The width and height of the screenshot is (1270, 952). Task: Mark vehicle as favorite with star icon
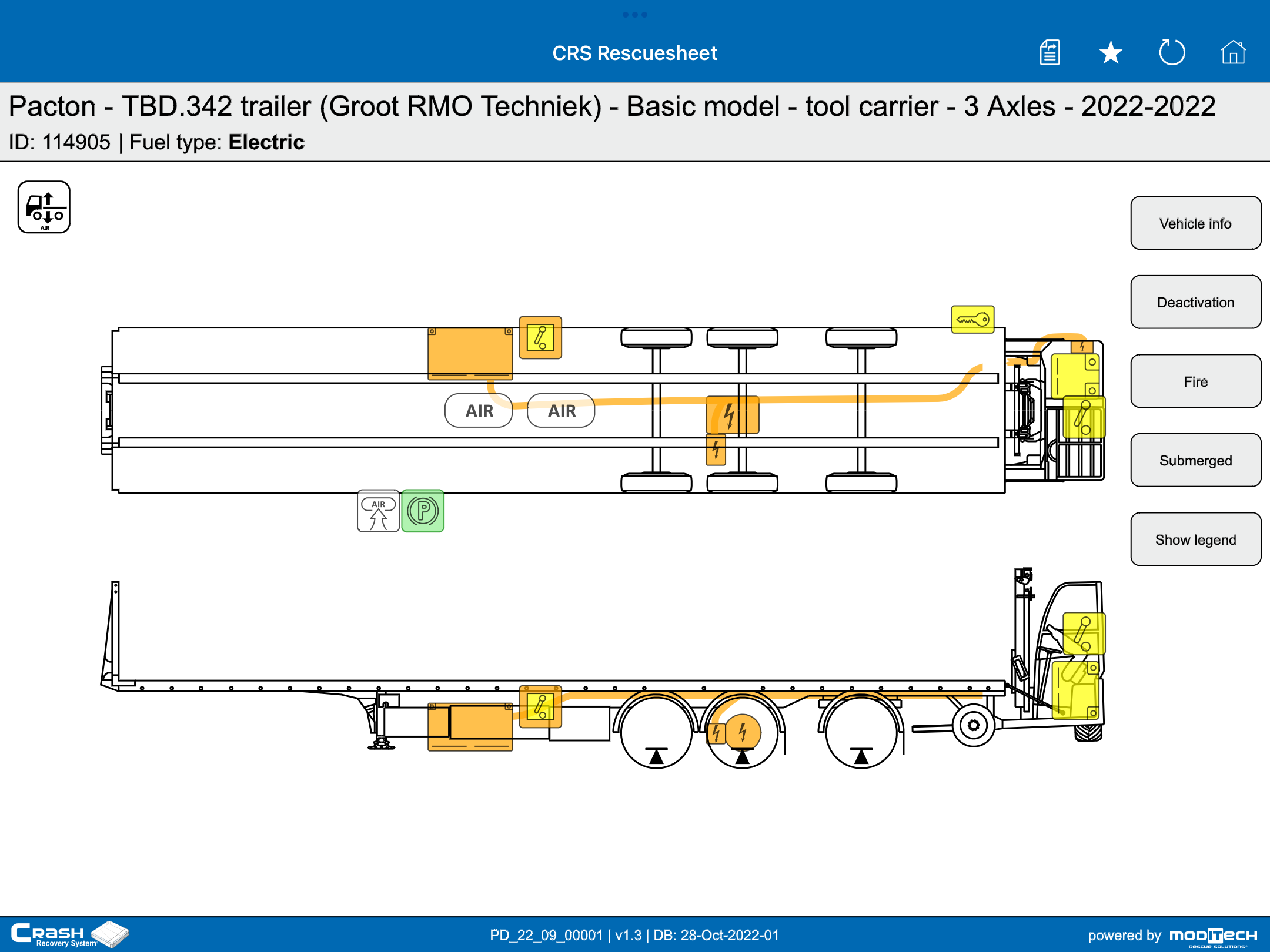tap(1111, 53)
